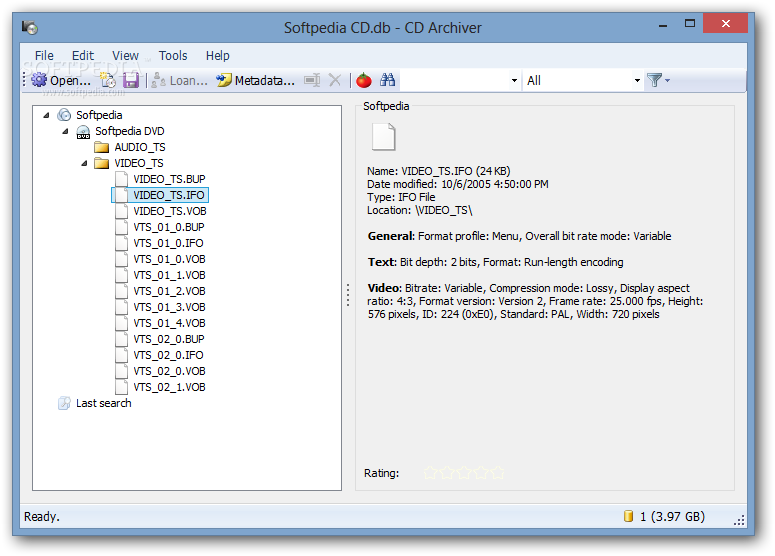Maximize the CD Archiver window

(690, 23)
